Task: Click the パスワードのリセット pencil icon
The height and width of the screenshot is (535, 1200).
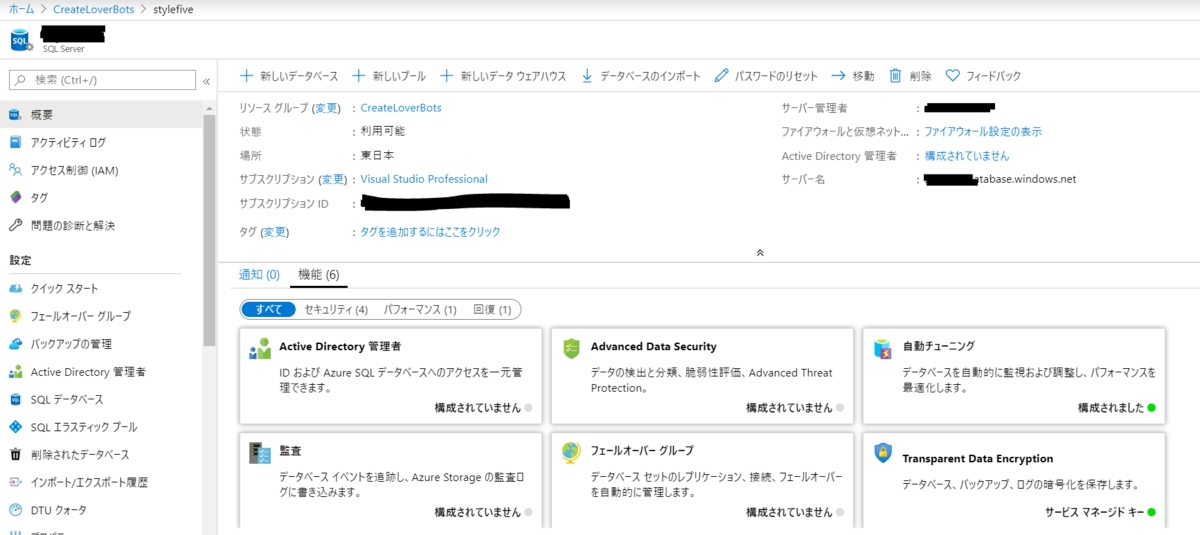Action: point(721,76)
